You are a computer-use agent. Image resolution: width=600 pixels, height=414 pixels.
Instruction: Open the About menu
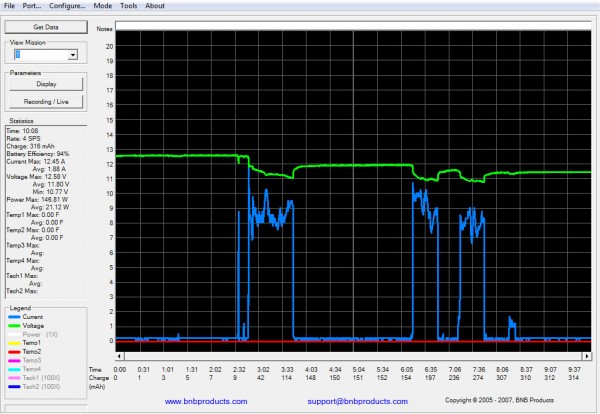pyautogui.click(x=155, y=6)
